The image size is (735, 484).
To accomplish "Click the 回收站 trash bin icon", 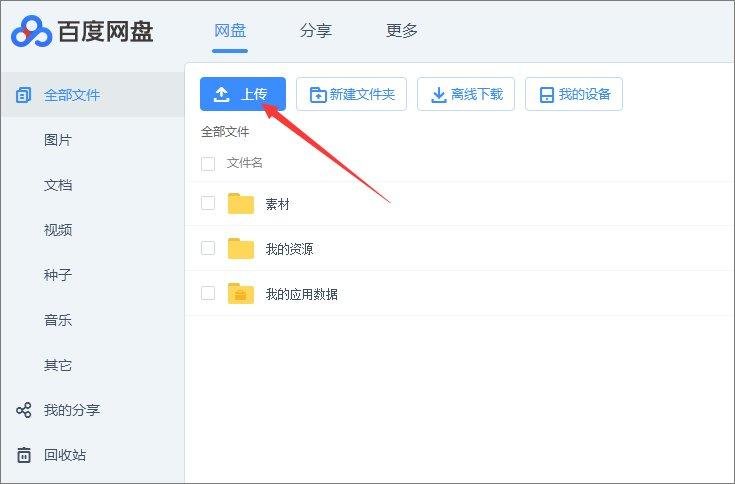I will [x=24, y=455].
